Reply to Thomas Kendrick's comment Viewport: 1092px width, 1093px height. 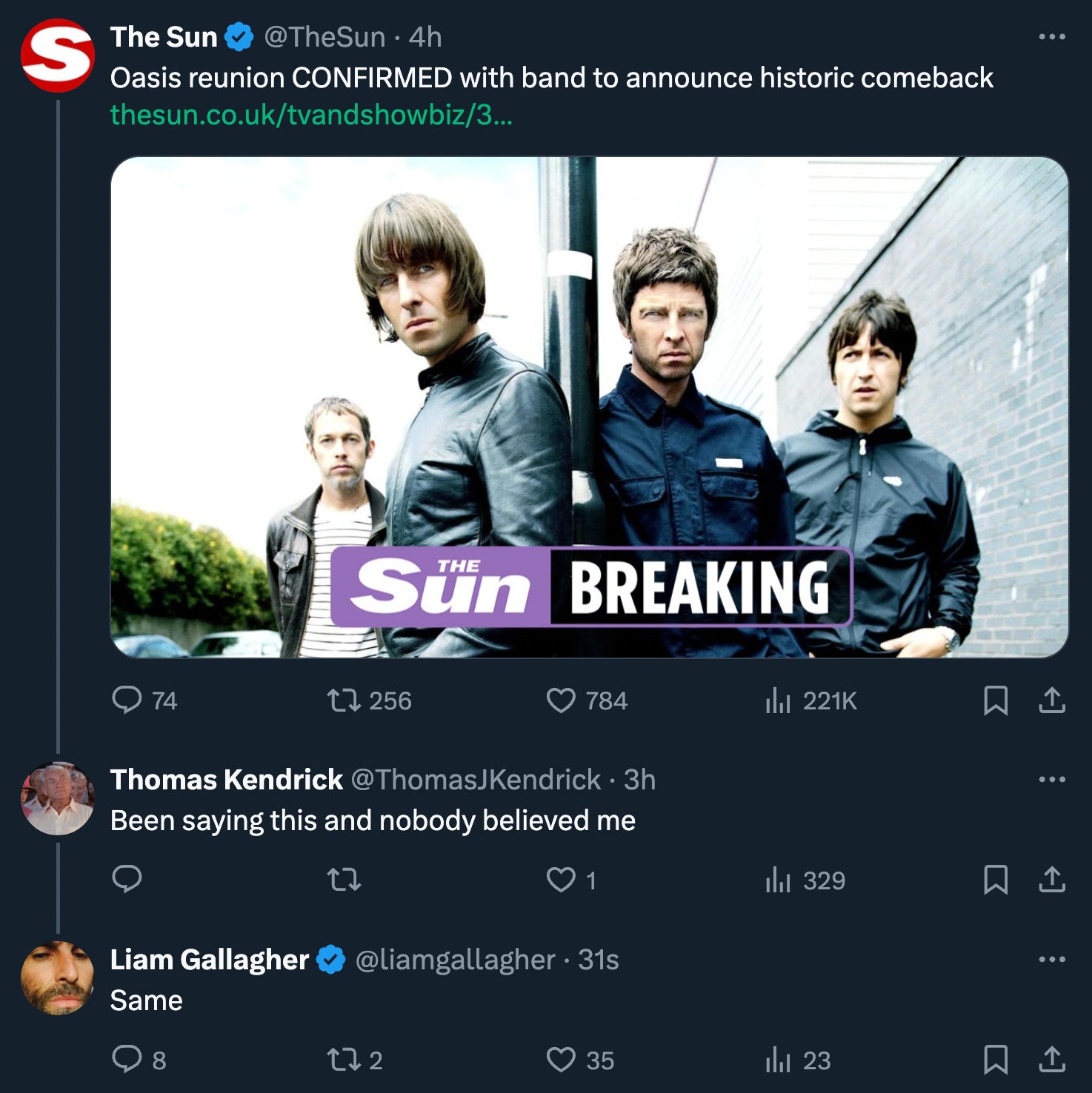[127, 880]
